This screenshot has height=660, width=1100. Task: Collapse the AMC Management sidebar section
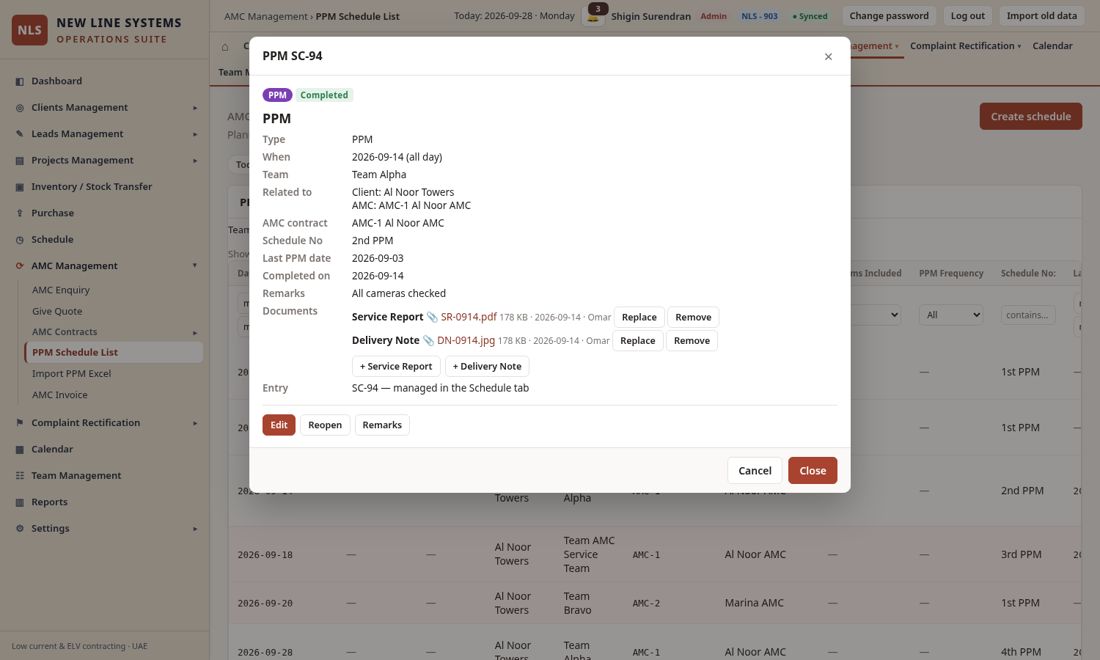click(x=195, y=266)
